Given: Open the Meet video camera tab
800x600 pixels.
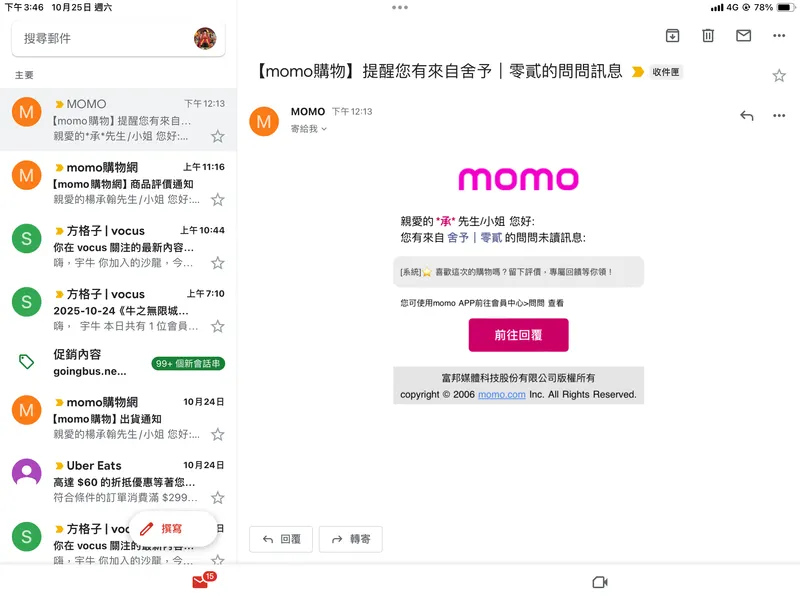Looking at the screenshot, I should point(600,582).
